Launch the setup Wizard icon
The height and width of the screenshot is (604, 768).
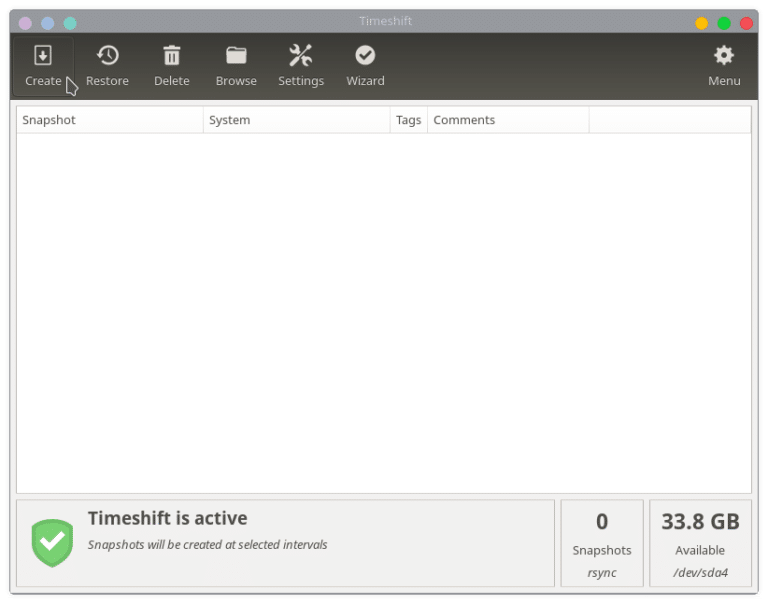[x=365, y=56]
